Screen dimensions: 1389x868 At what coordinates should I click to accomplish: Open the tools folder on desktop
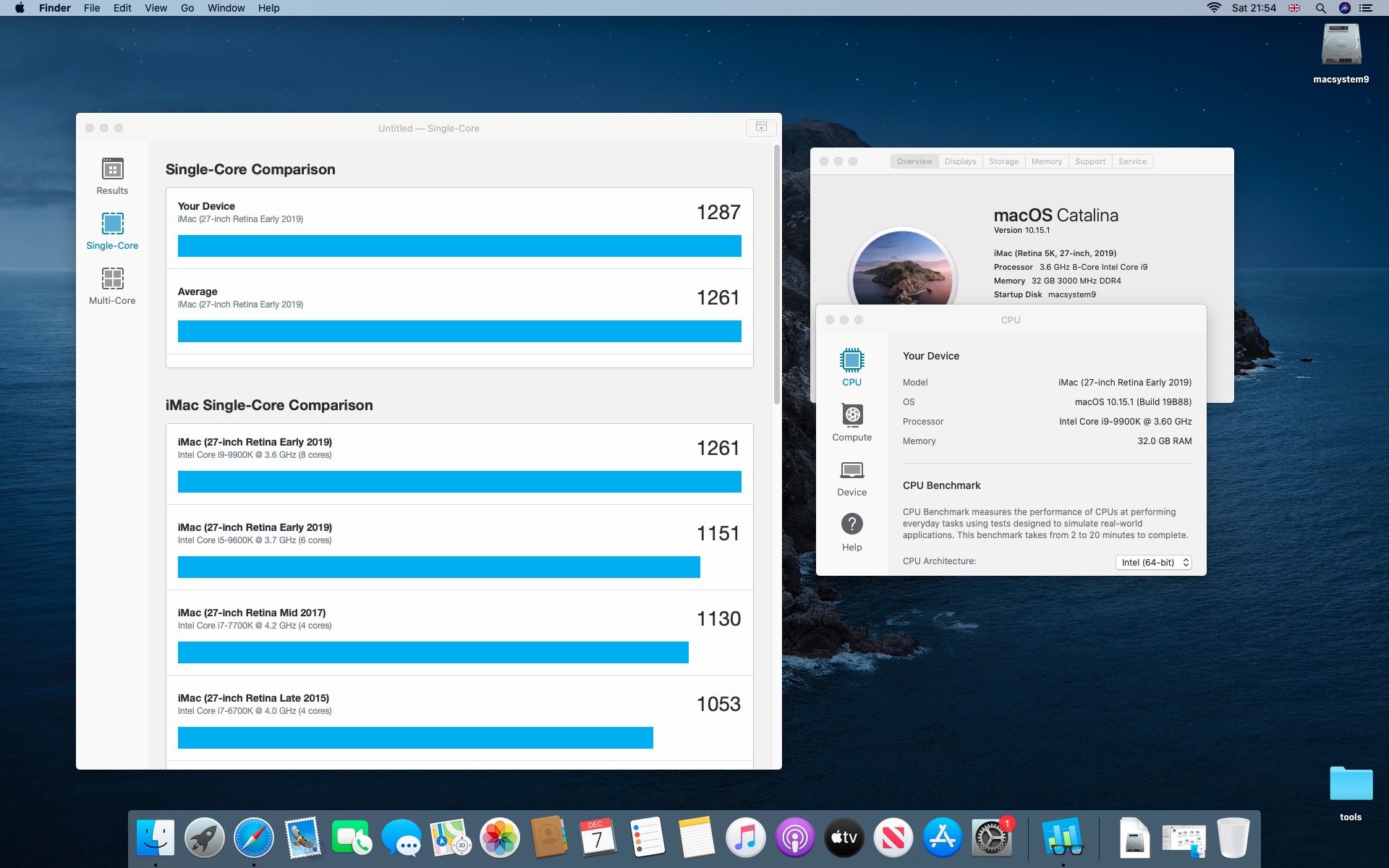1350,785
